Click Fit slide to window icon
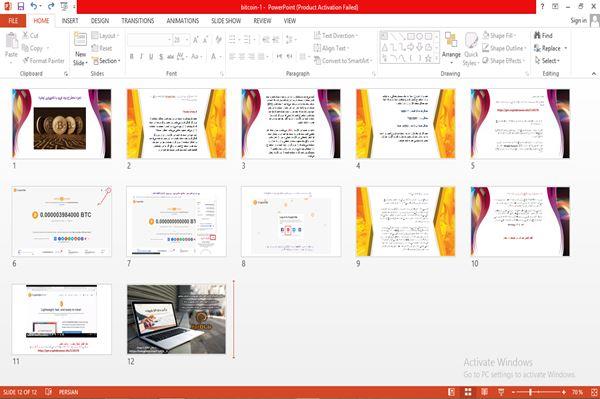600x399 pixels. click(x=594, y=392)
